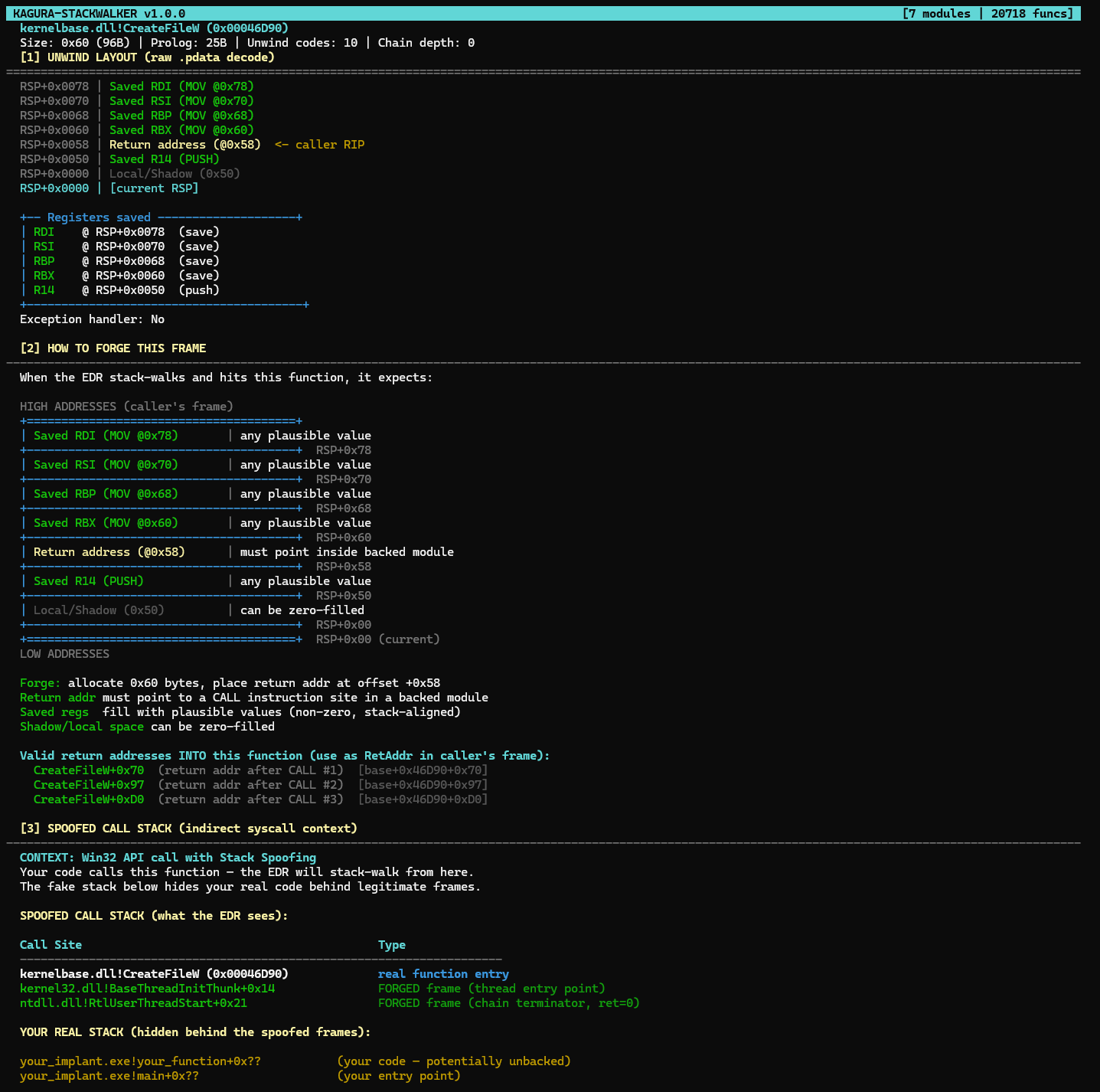Select the "[3] SPOOFED CALL STACK" section heading
1100x1092 pixels.
pyautogui.click(x=188, y=829)
